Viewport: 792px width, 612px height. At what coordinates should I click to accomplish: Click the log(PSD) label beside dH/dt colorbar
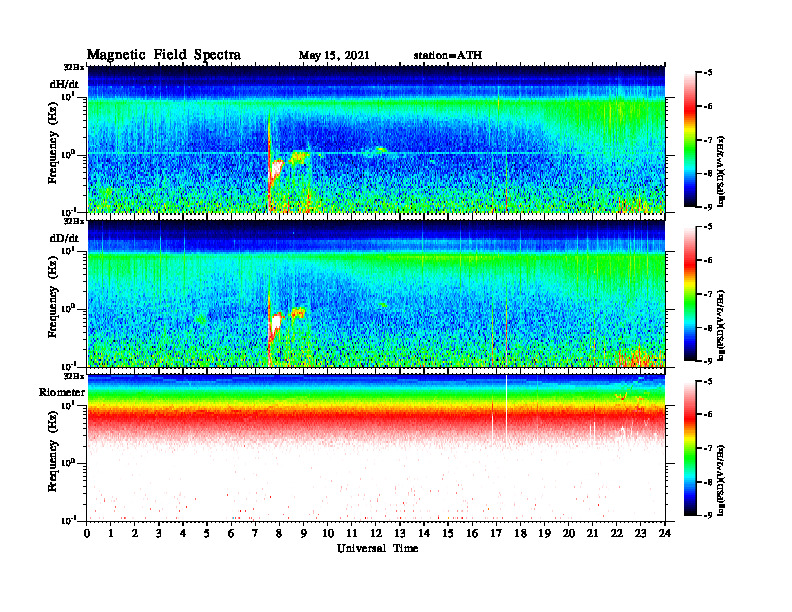click(x=721, y=171)
